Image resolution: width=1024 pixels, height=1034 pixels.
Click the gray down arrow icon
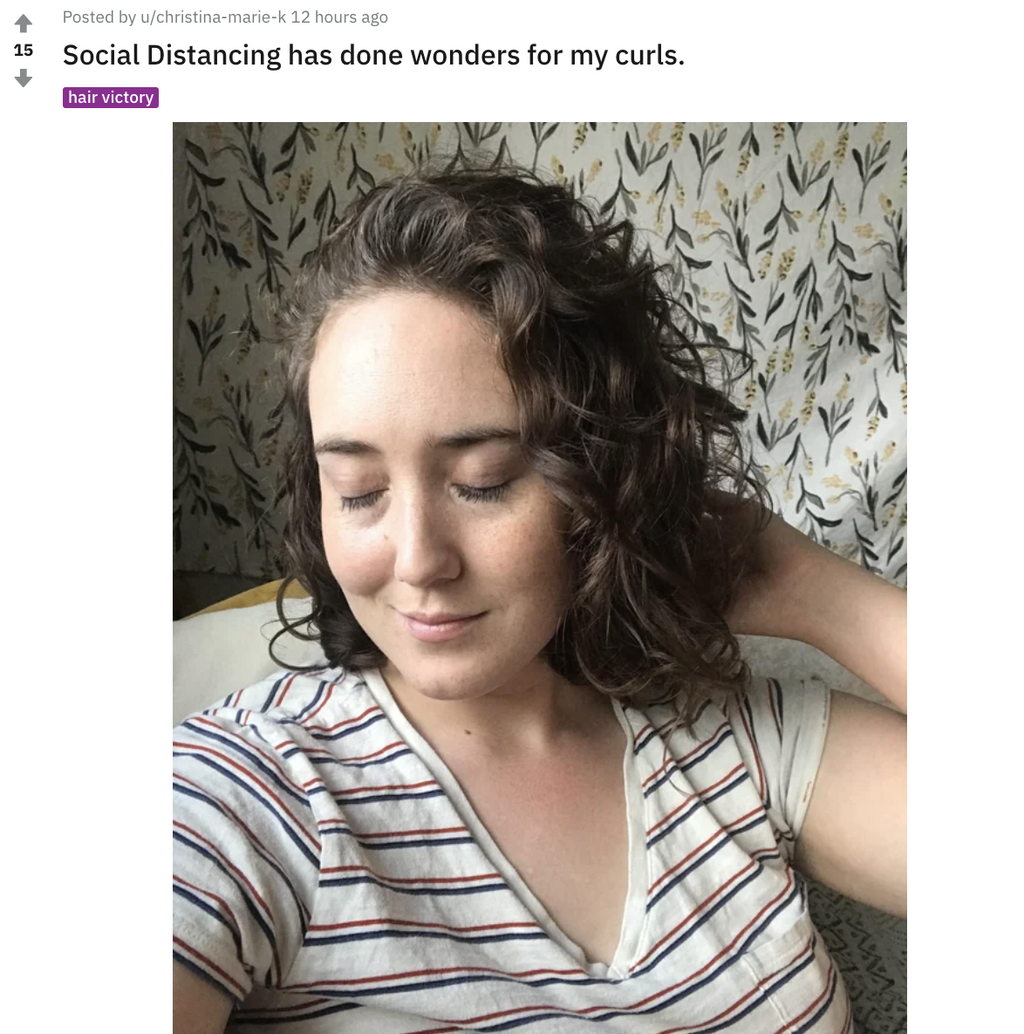23,77
